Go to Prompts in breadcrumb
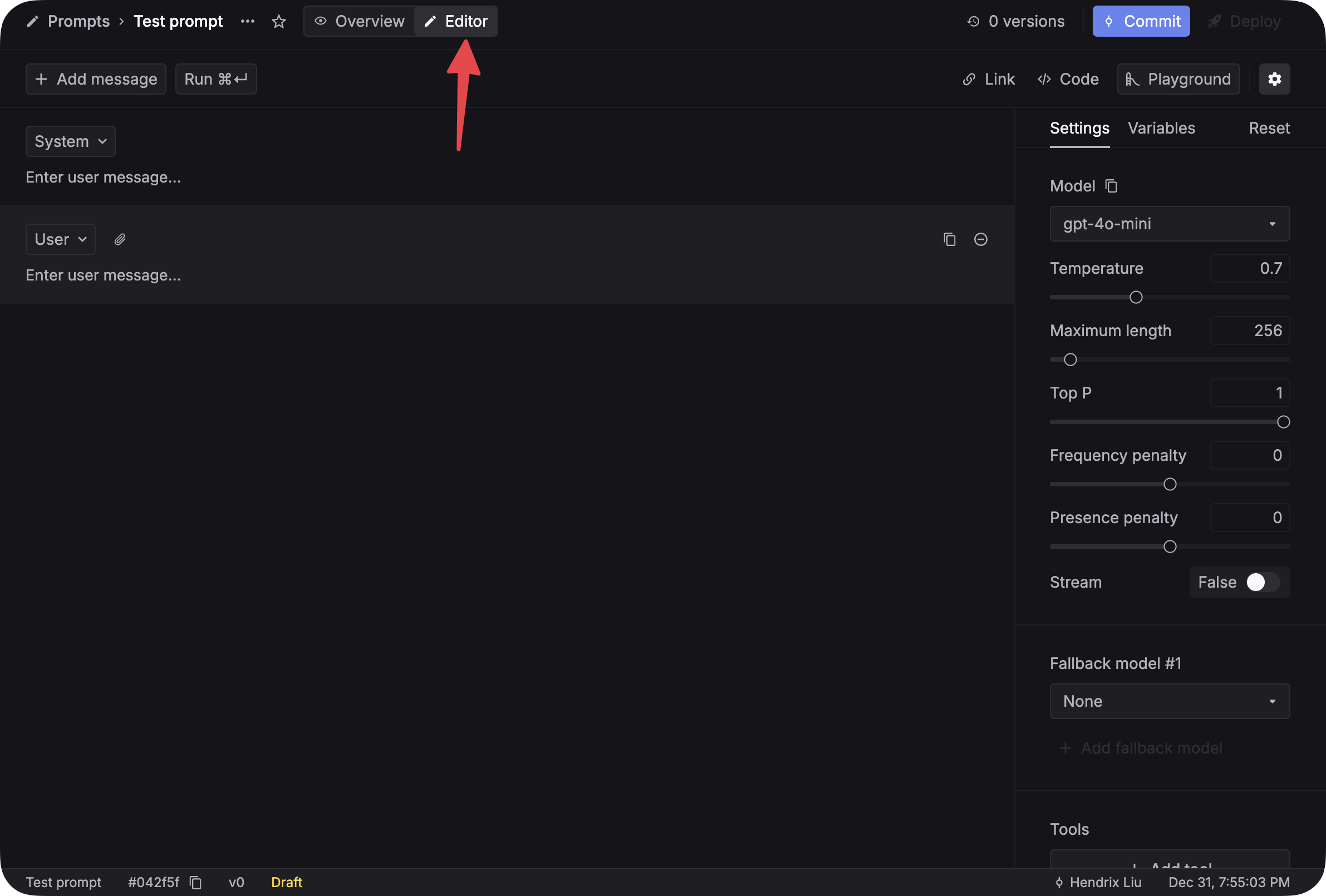This screenshot has width=1326, height=896. click(78, 21)
